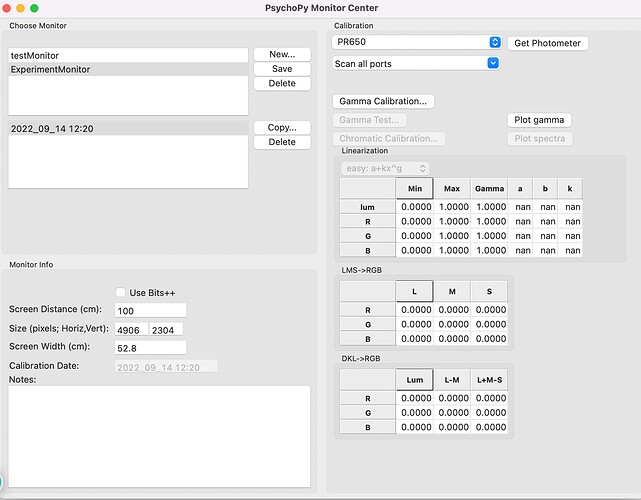Click the L column header in LMS->RGB
641x500 pixels.
[415, 291]
